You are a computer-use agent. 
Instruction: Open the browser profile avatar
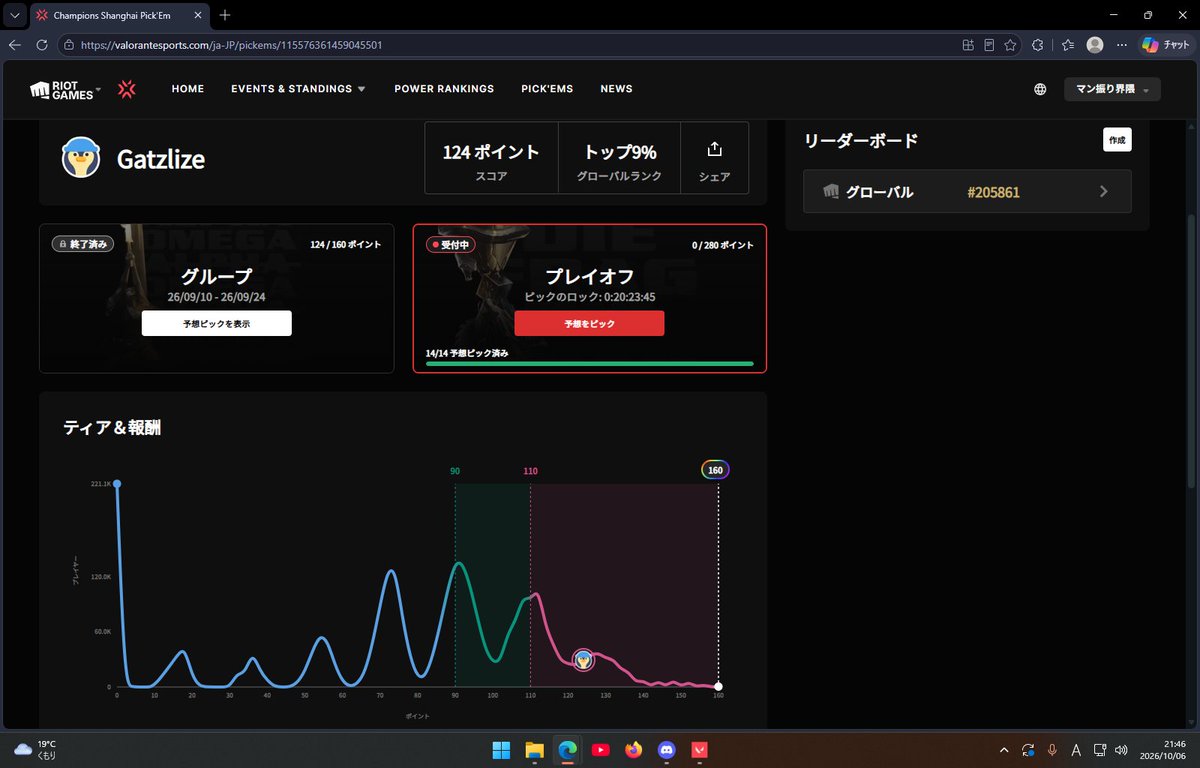1095,45
